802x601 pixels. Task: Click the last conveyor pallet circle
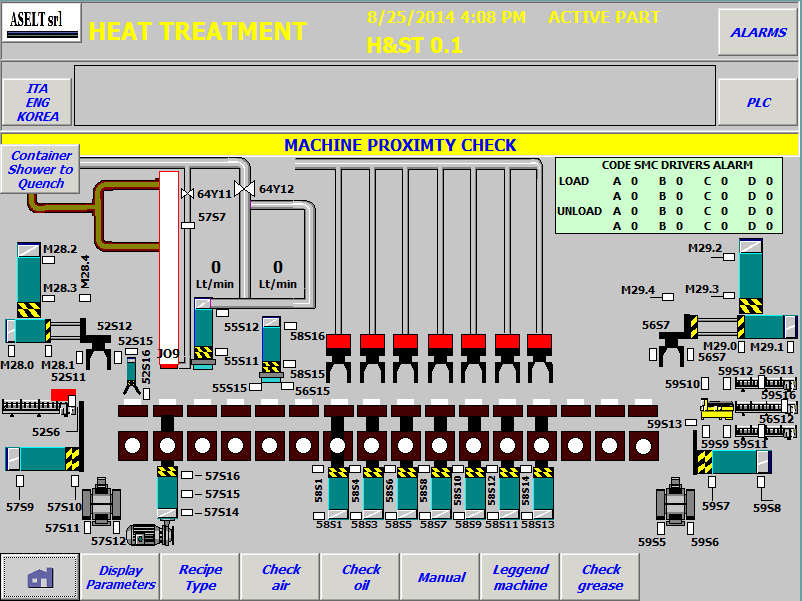point(643,446)
